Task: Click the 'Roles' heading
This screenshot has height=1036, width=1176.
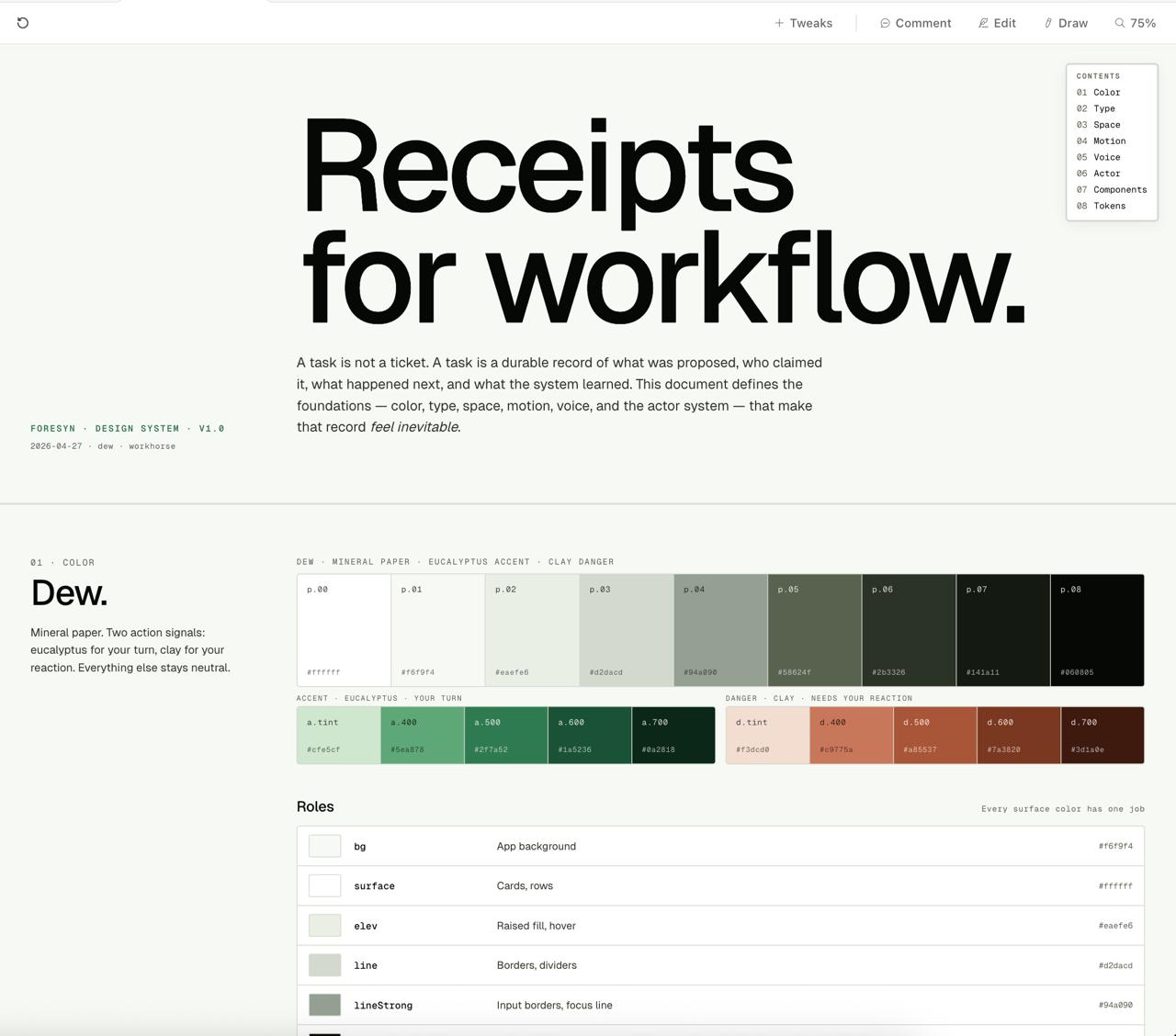Action: pyautogui.click(x=315, y=806)
